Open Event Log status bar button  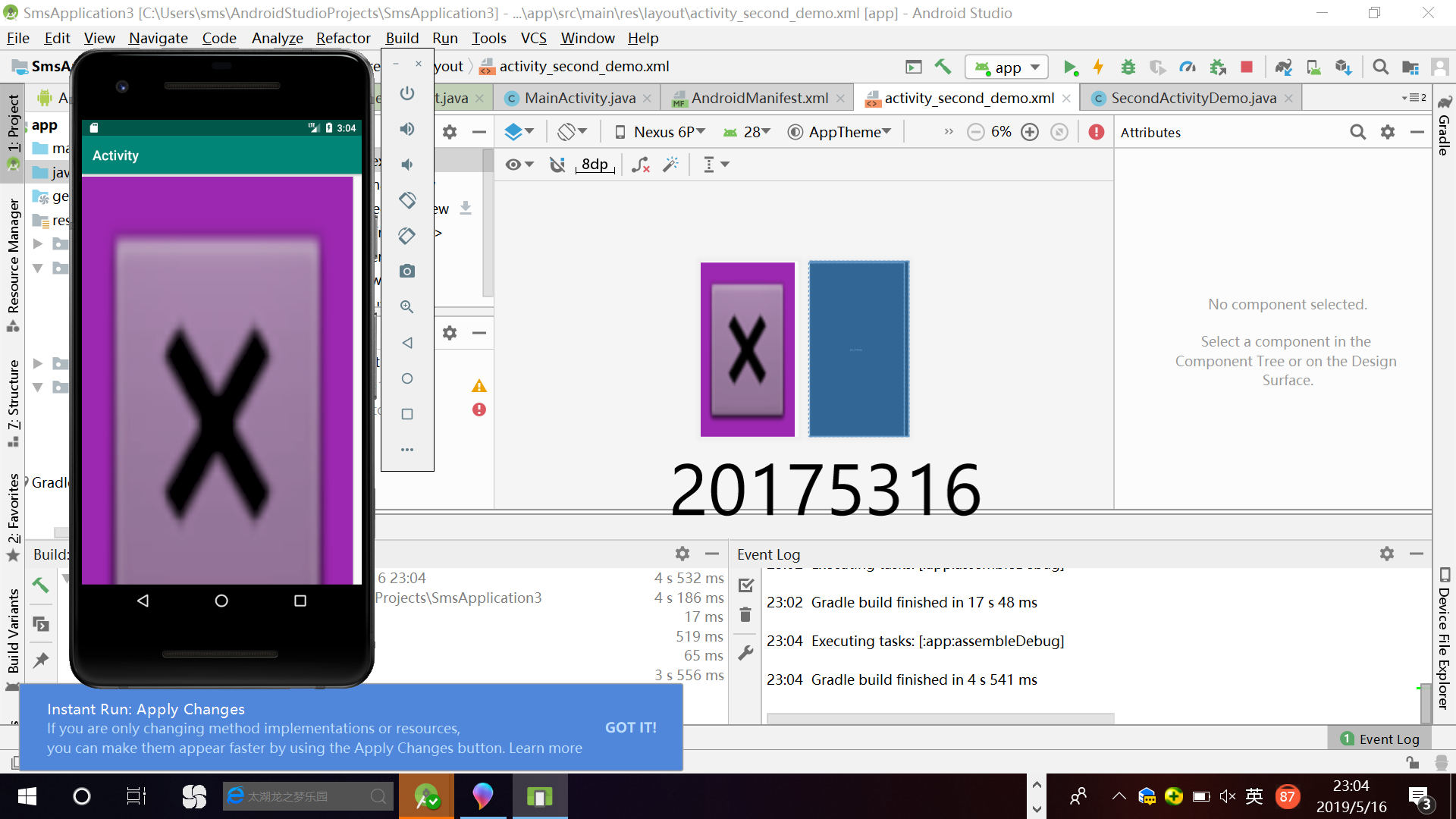coord(1380,739)
